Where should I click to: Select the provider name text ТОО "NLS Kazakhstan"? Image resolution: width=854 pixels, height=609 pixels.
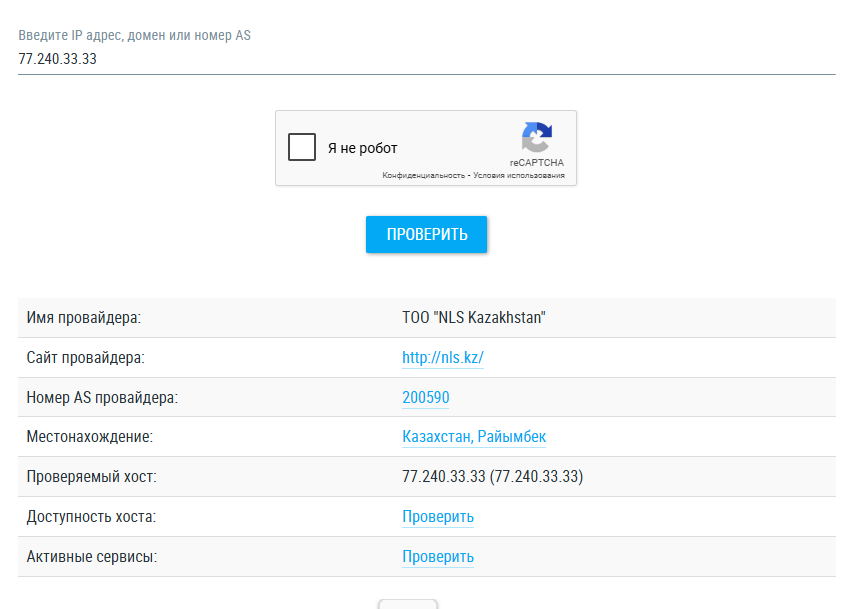[474, 318]
